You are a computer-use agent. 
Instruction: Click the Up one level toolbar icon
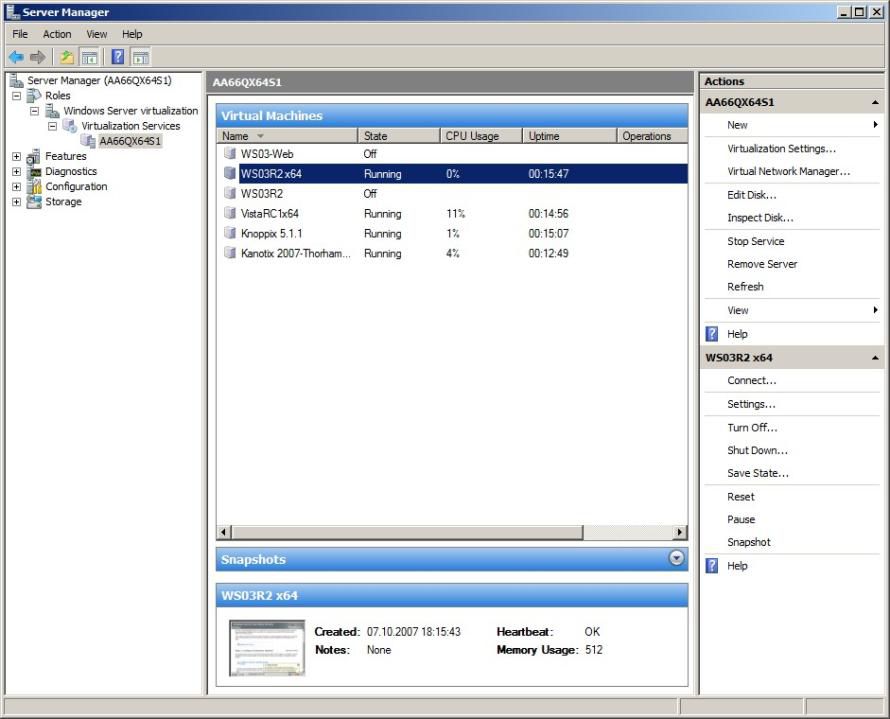click(67, 57)
